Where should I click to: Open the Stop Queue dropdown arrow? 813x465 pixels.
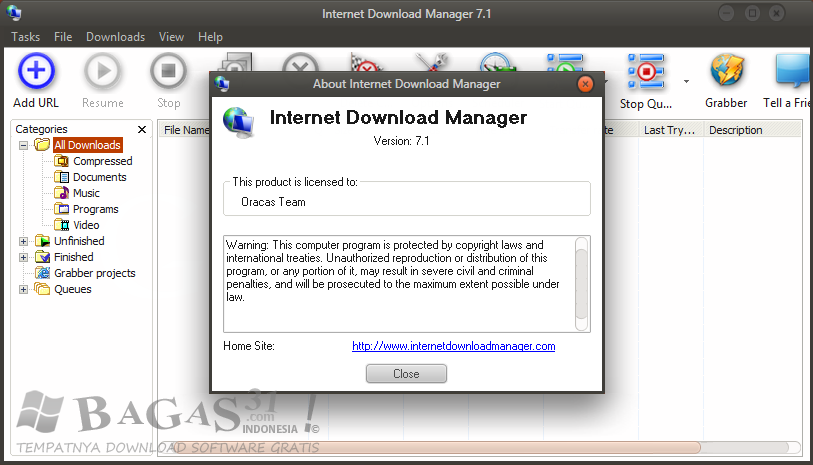pyautogui.click(x=686, y=81)
